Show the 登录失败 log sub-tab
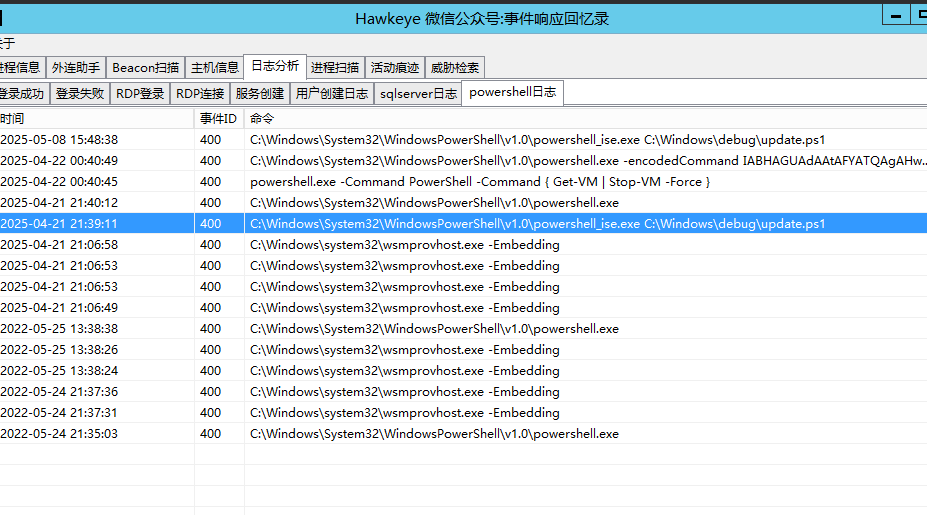Screen dimensions: 927x515 (80, 94)
